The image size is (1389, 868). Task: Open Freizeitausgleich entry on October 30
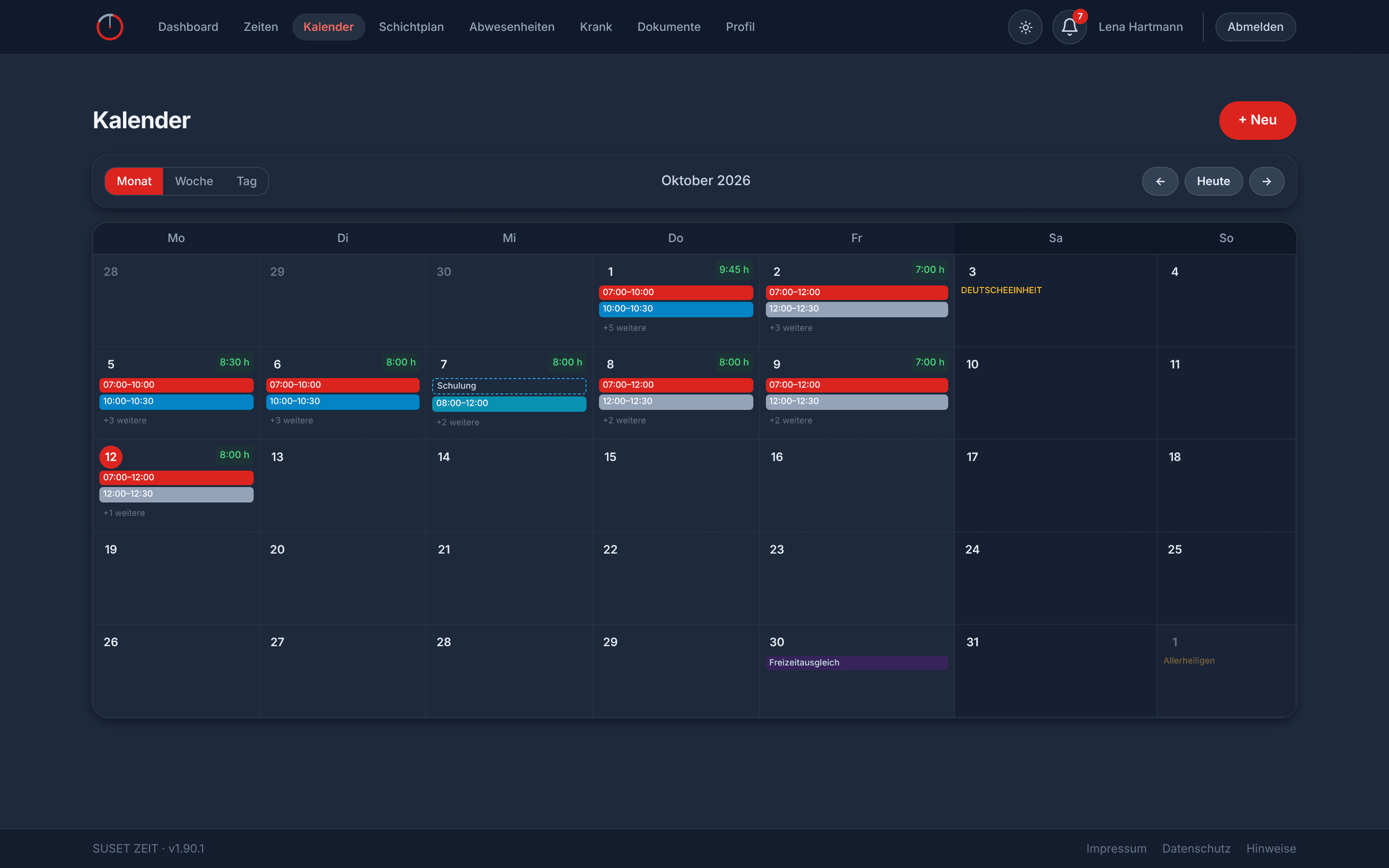(857, 663)
